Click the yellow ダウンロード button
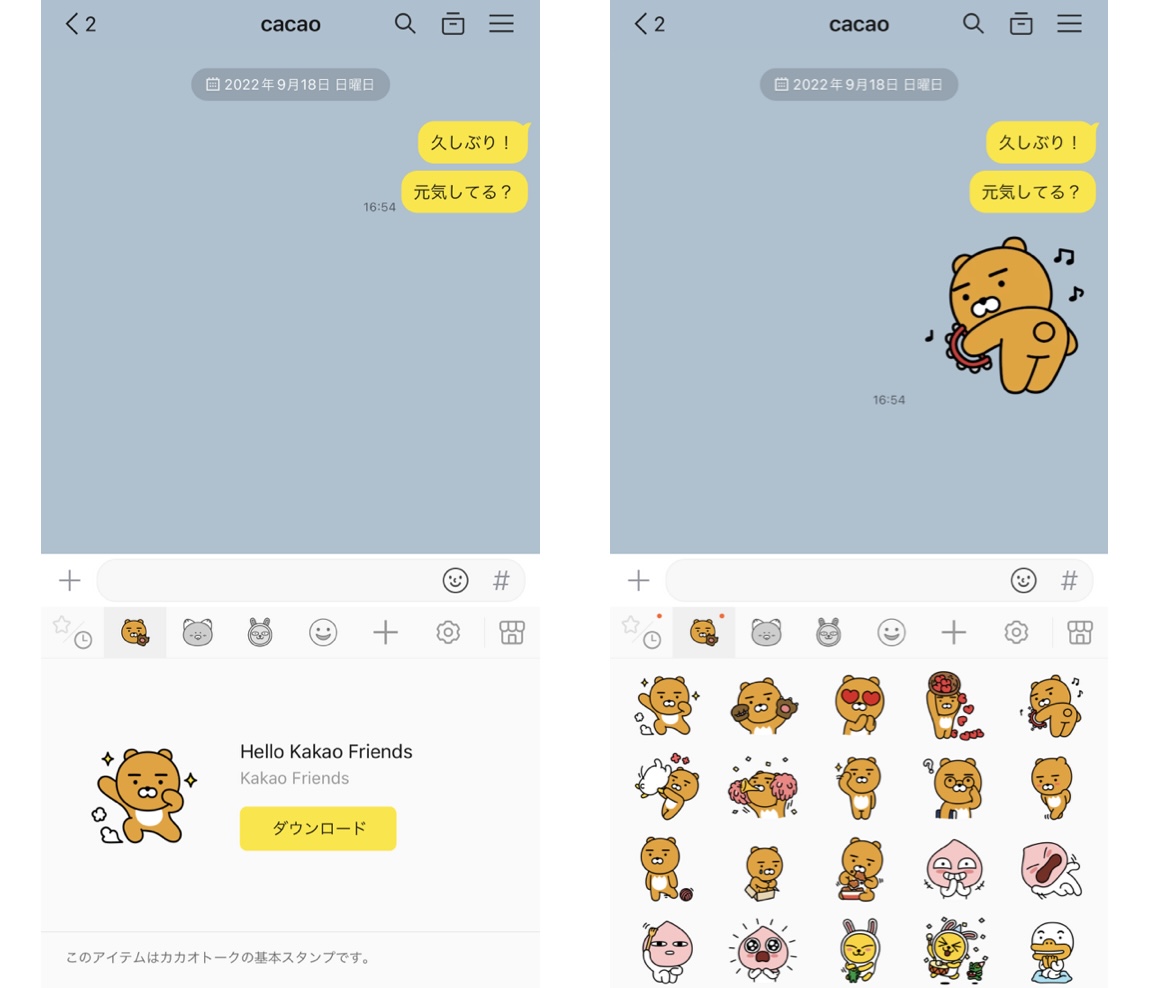 click(318, 828)
